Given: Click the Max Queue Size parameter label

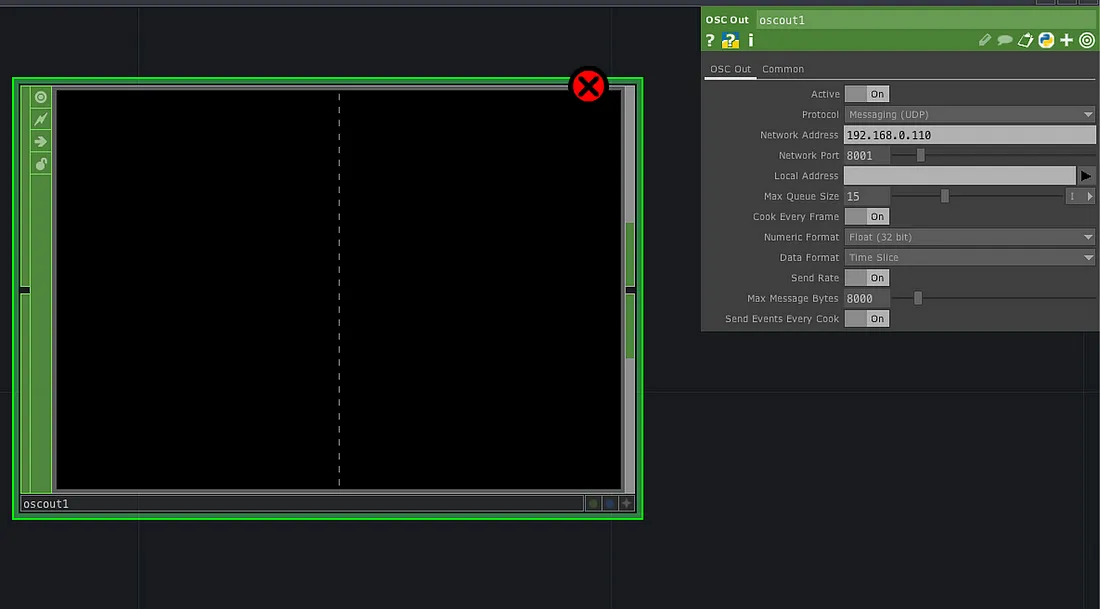Looking at the screenshot, I should (801, 196).
